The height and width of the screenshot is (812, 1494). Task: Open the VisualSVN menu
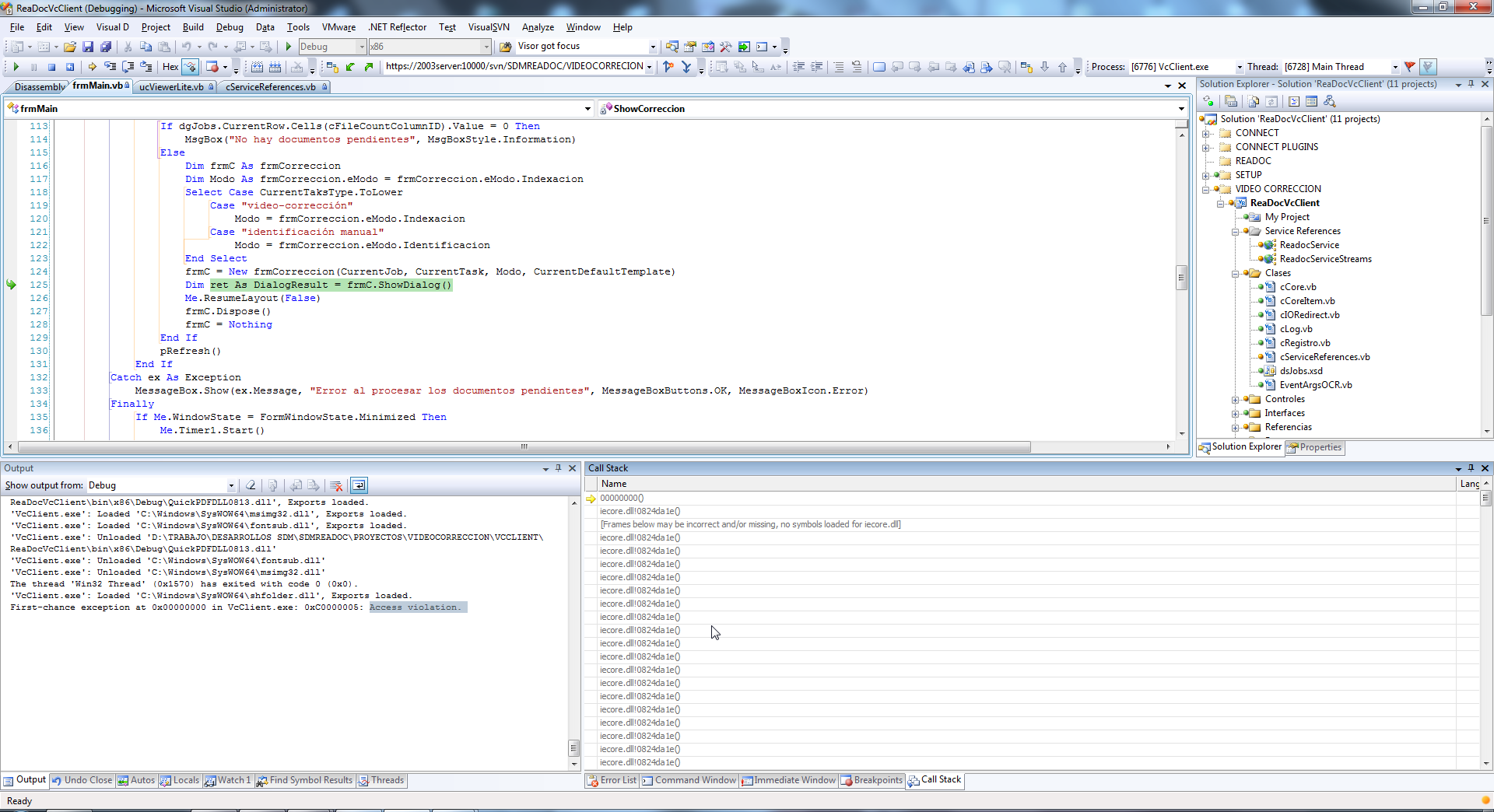point(489,27)
